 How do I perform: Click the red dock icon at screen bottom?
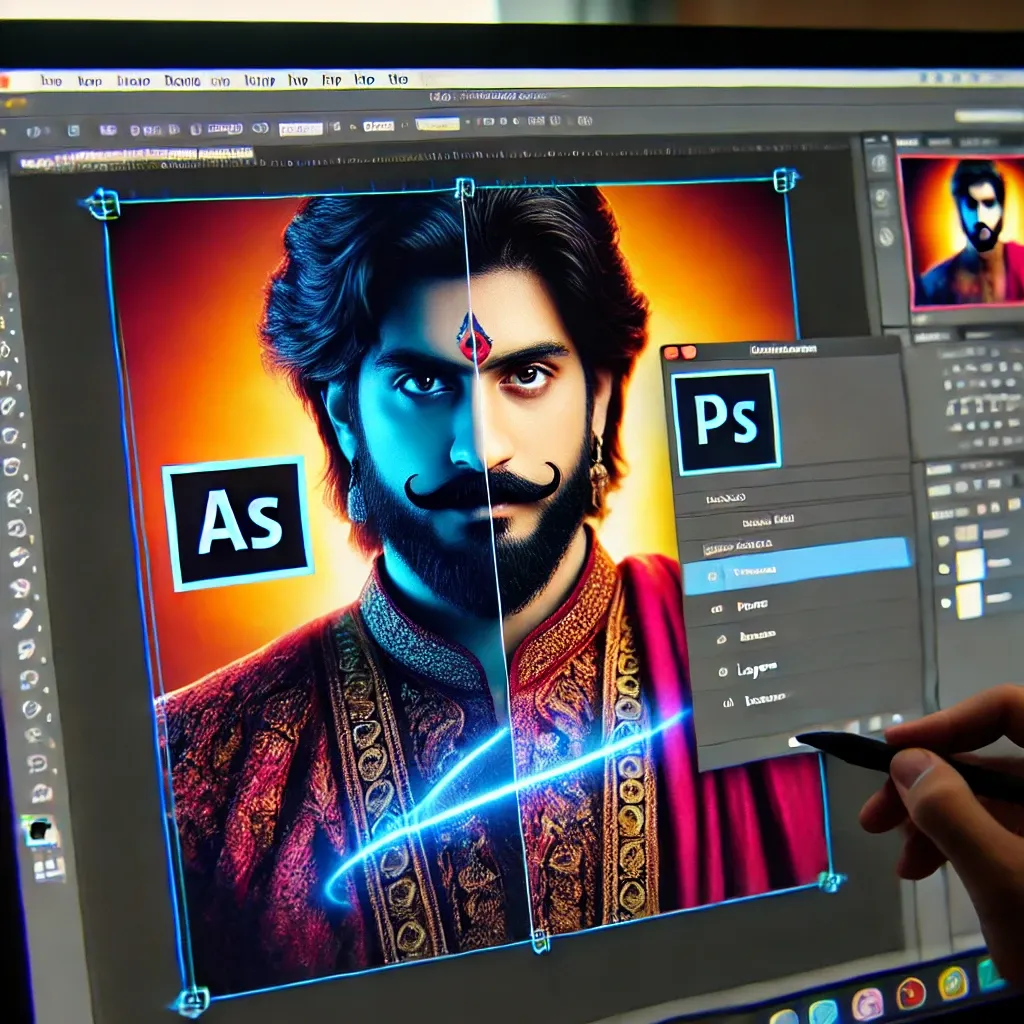click(910, 992)
